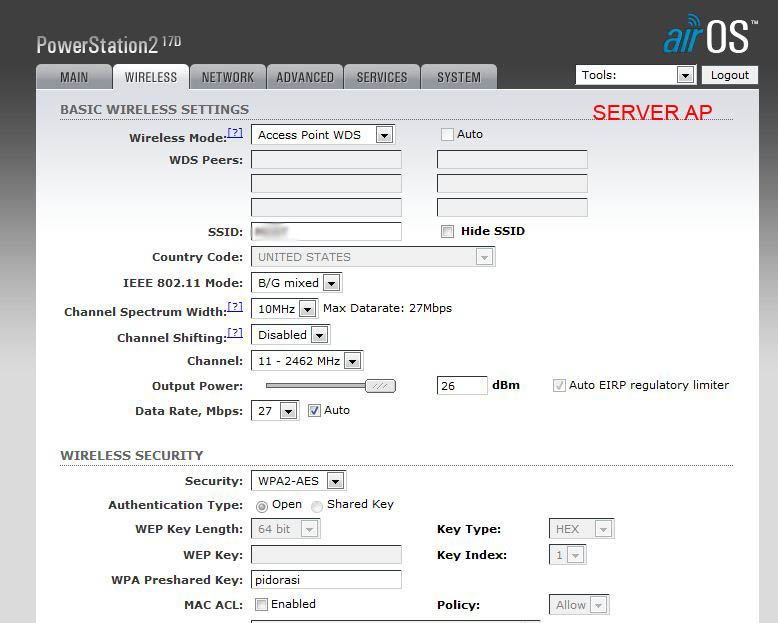Click the Output Power slider handle
This screenshot has height=623, width=778.
click(x=381, y=386)
